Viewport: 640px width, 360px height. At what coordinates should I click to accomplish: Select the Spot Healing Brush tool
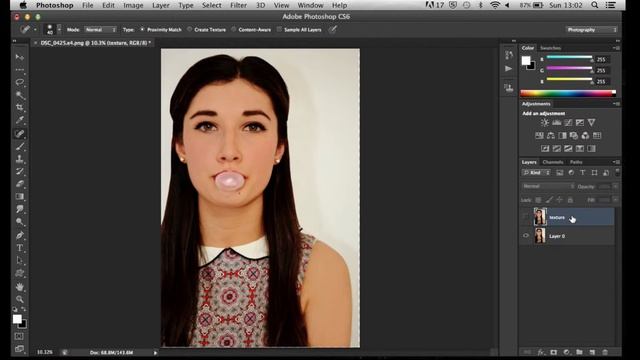tap(20, 133)
